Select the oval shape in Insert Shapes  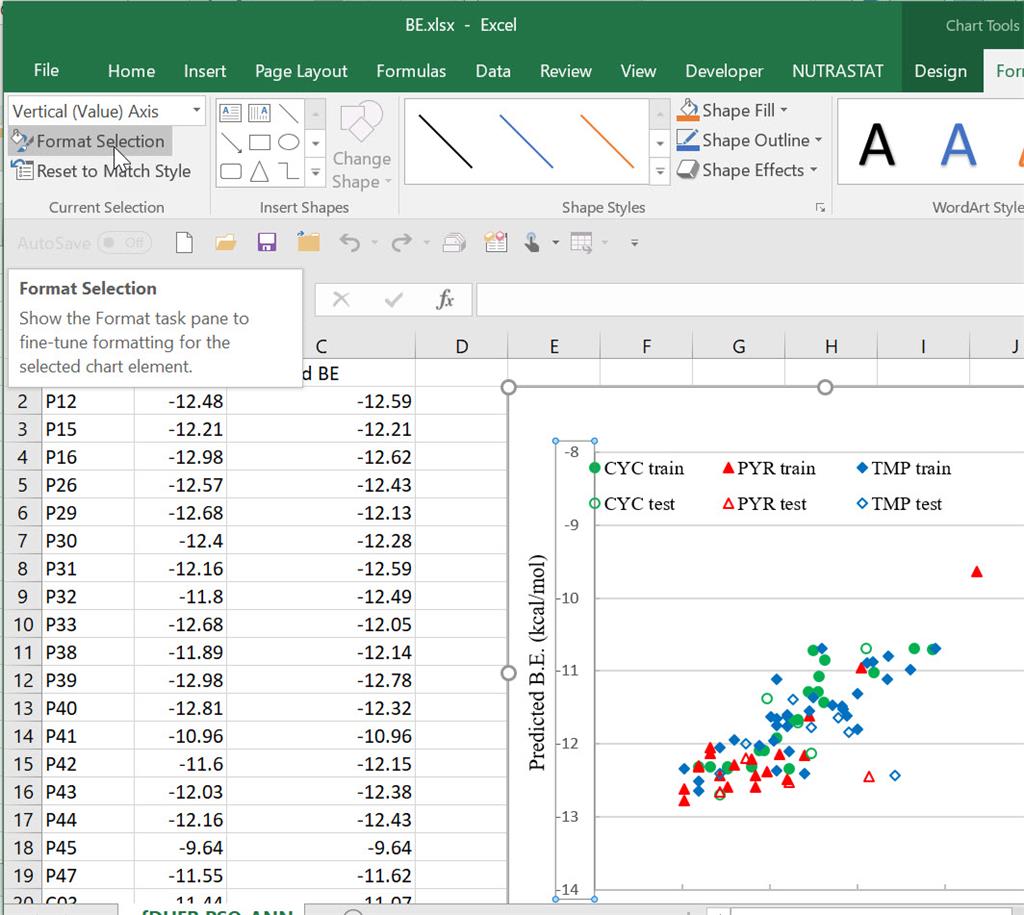click(289, 143)
